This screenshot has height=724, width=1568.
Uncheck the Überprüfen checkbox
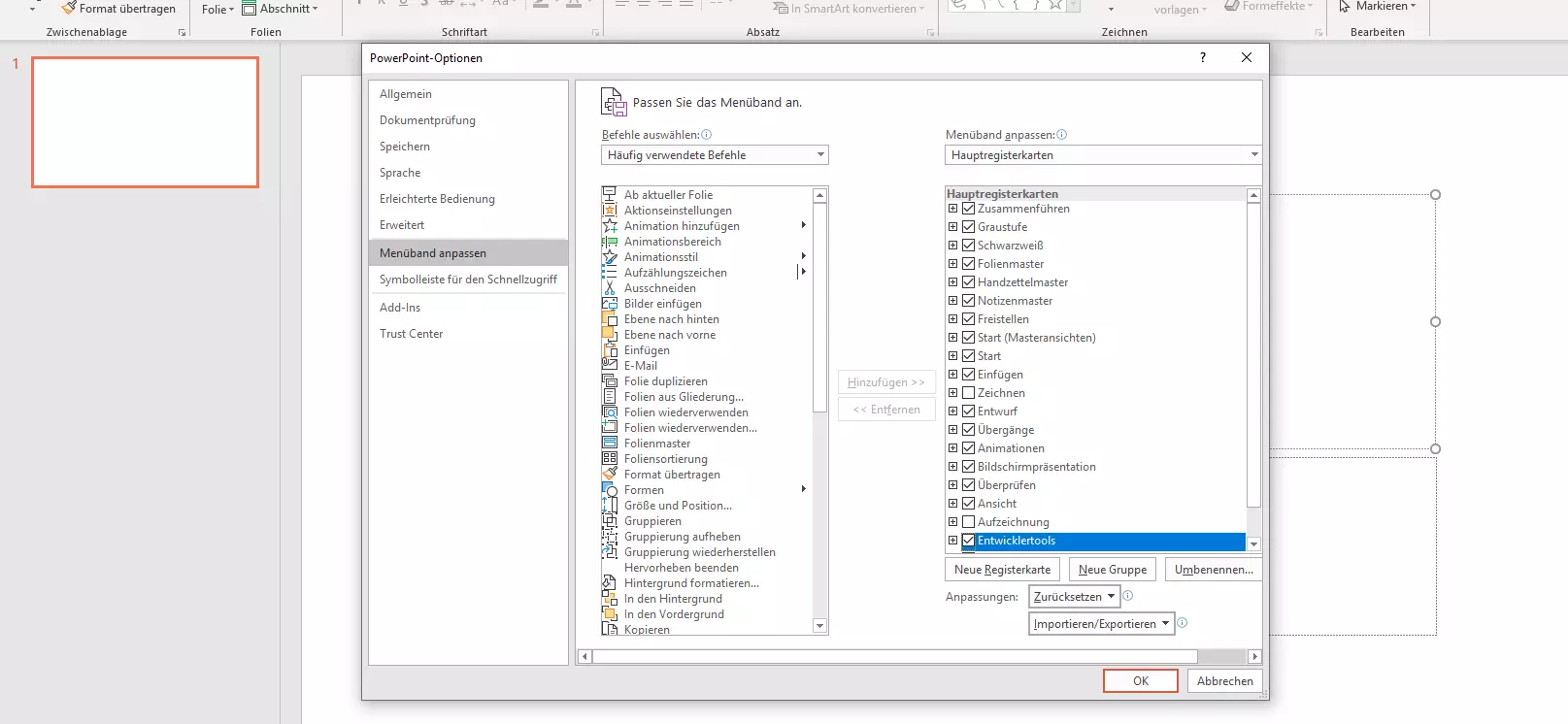click(968, 484)
